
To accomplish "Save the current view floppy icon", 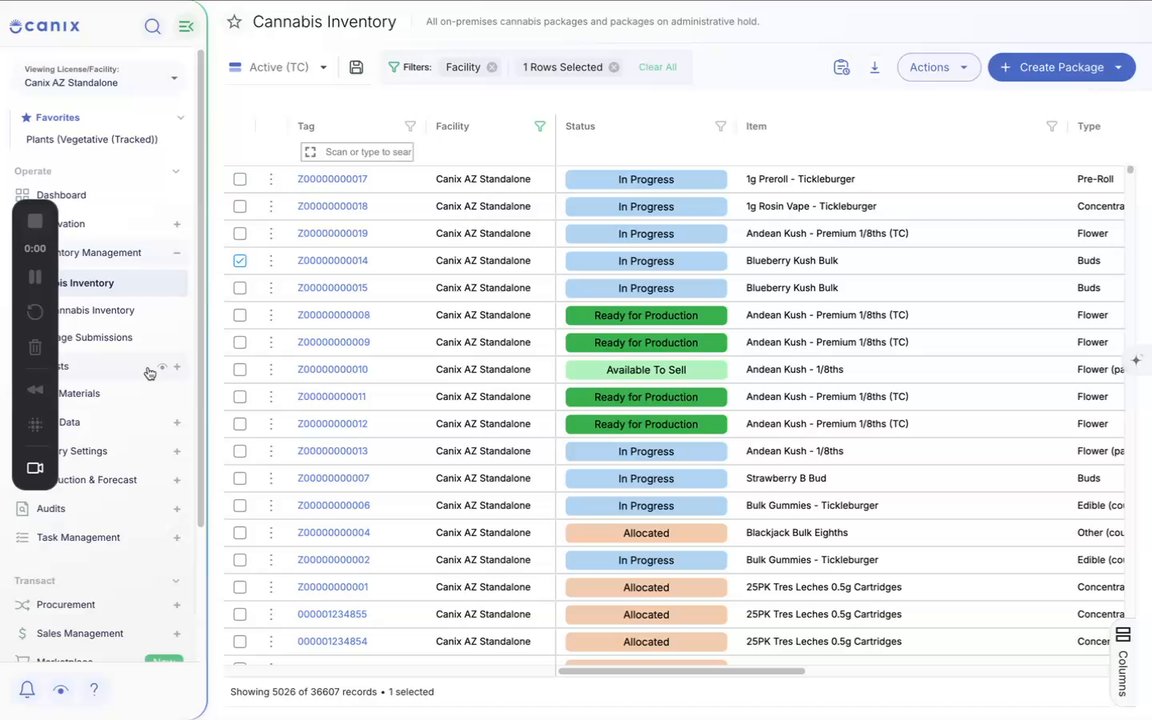I will click(356, 67).
